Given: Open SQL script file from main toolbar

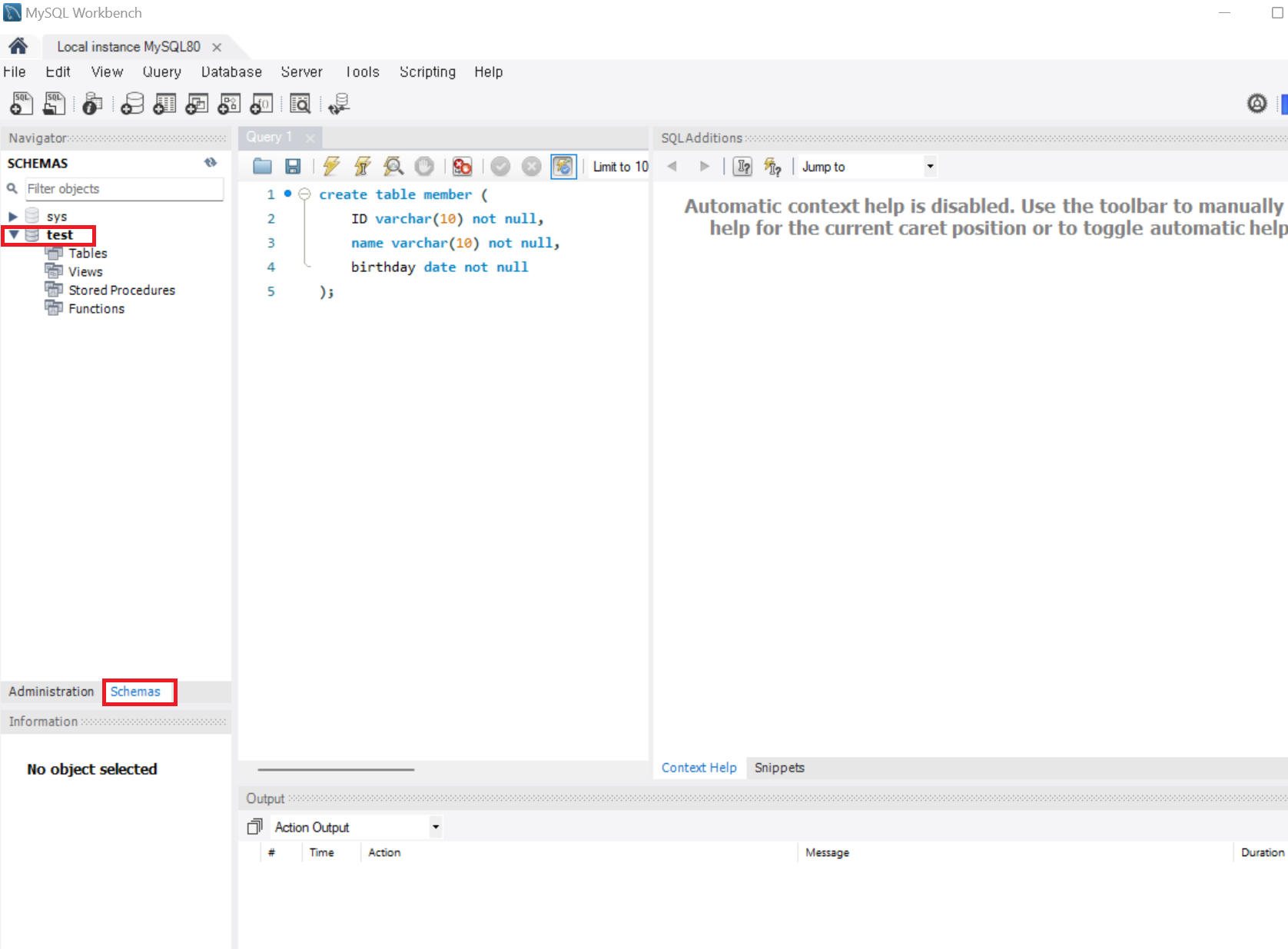Looking at the screenshot, I should 54,103.
